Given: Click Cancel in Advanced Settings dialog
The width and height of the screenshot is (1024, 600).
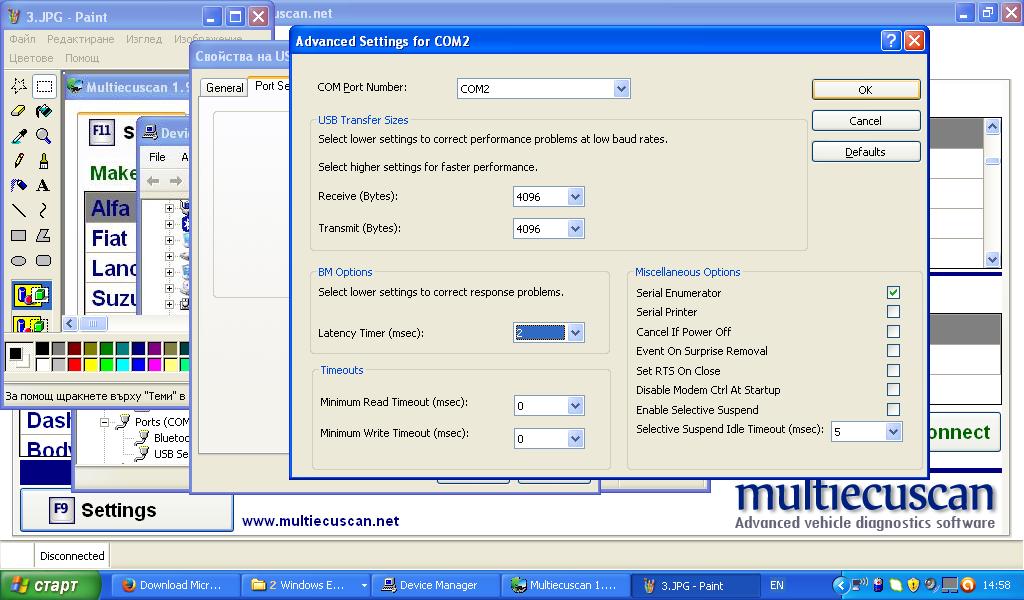Looking at the screenshot, I should [866, 121].
